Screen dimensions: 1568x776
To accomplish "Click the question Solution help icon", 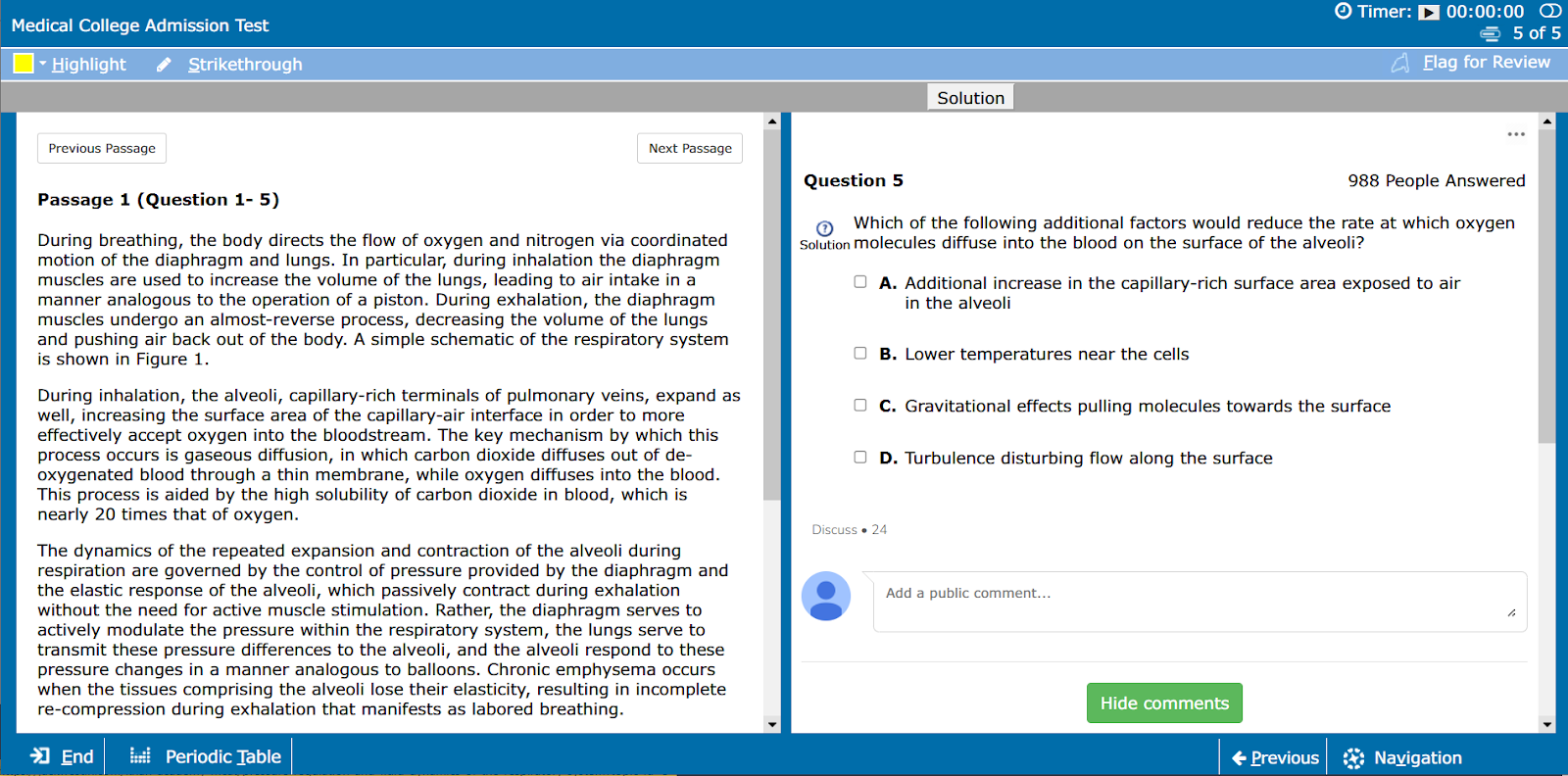I will [824, 228].
